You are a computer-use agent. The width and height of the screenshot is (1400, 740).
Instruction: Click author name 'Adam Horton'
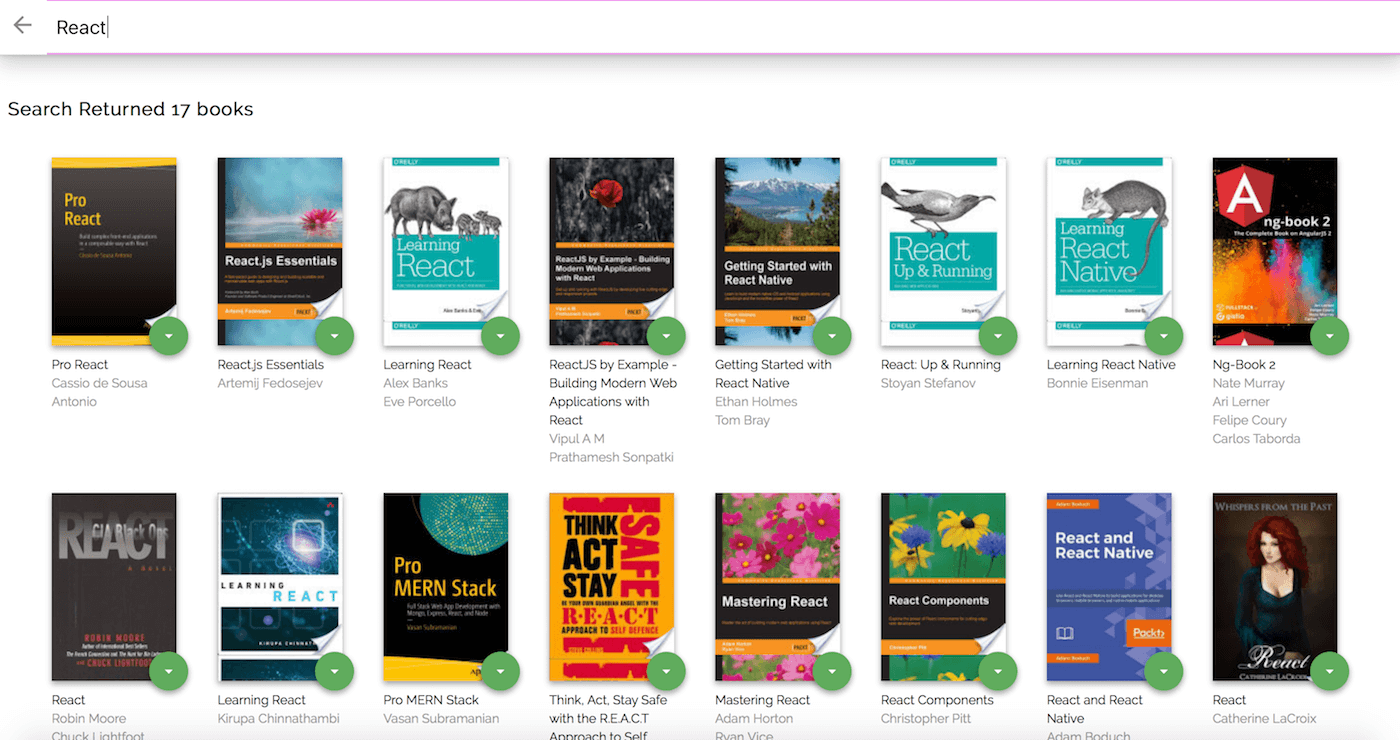coord(754,718)
